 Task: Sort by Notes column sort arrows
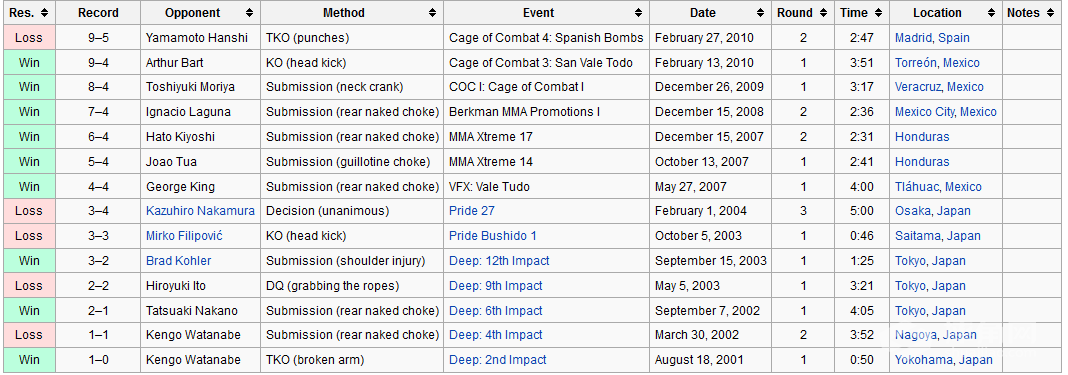pyautogui.click(x=1052, y=13)
